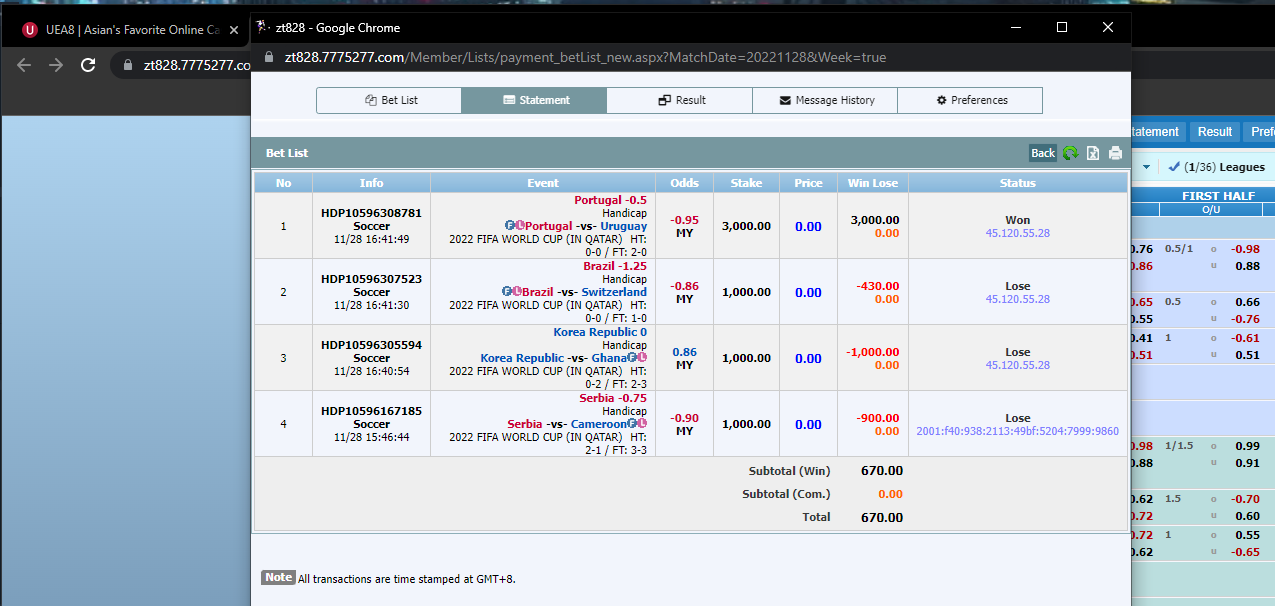The image size is (1275, 606).
Task: Click the F icon next to Ghana
Action: [x=632, y=358]
